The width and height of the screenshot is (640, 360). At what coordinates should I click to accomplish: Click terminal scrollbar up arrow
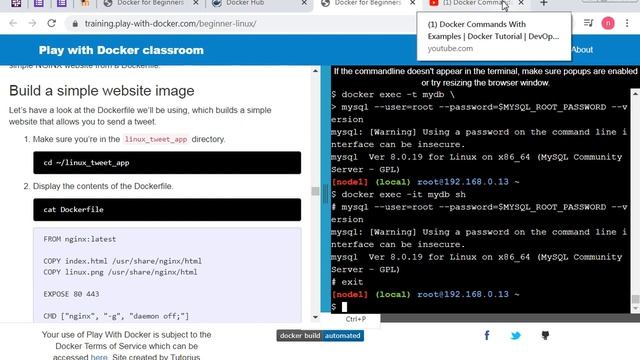point(635,93)
